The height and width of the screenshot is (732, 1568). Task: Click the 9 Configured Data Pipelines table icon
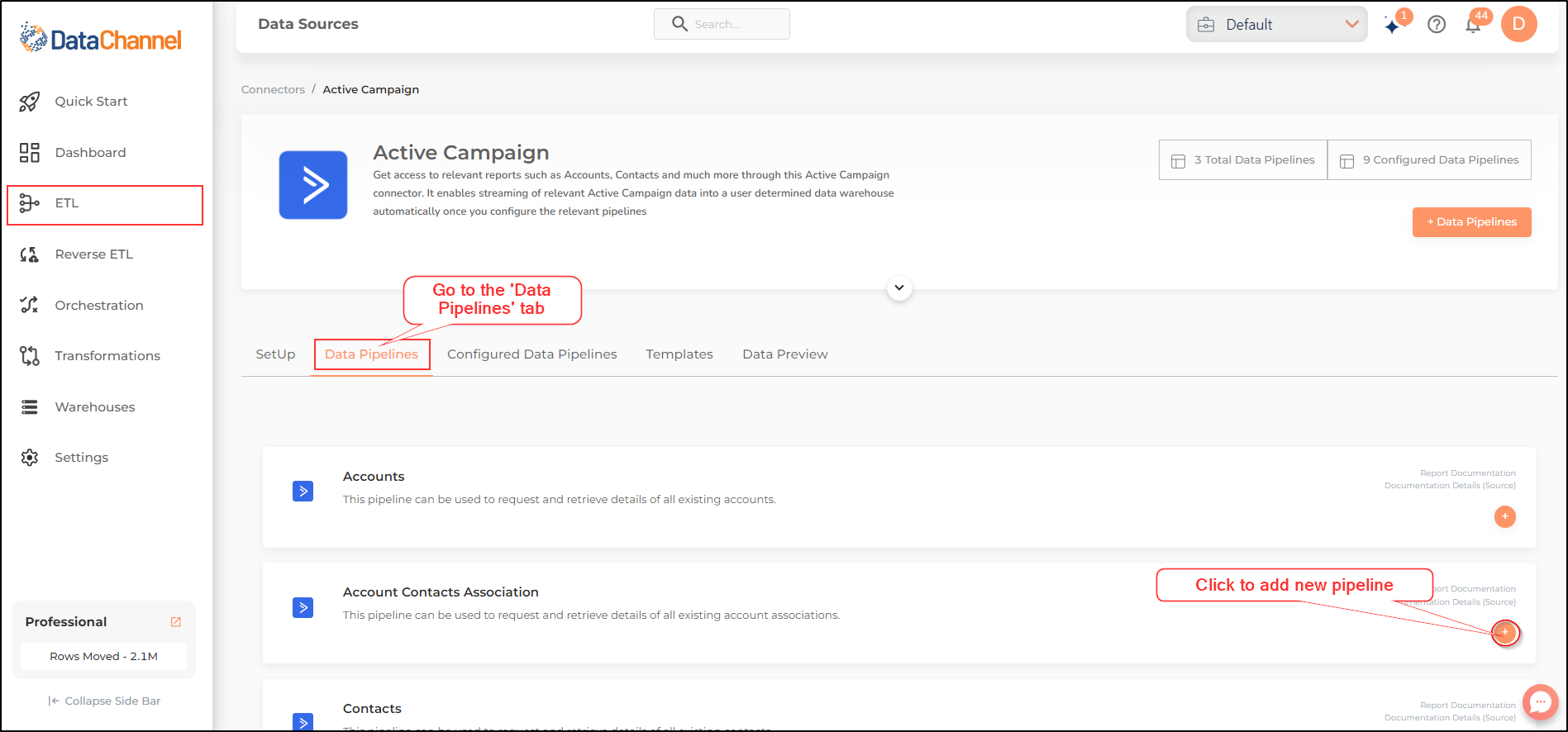1346,161
